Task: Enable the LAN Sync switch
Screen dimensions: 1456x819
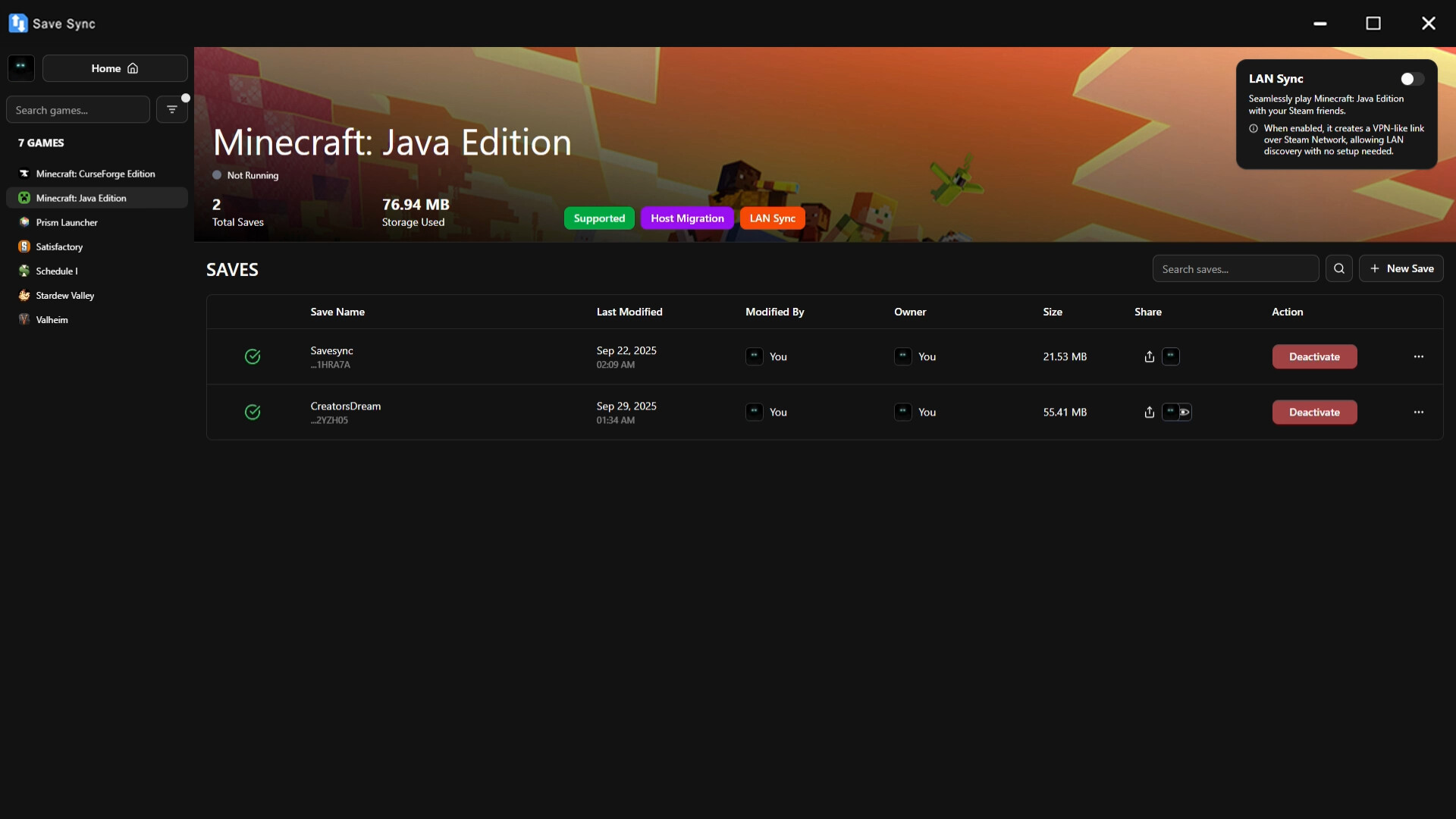Action: 1410,79
